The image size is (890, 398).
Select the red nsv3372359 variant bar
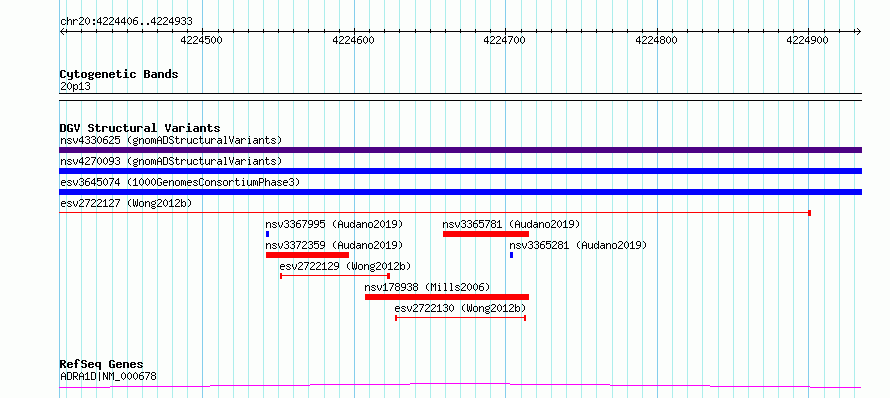pyautogui.click(x=307, y=255)
